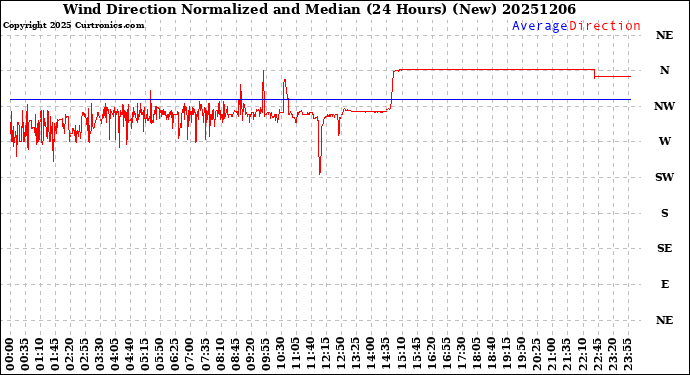This screenshot has width=690, height=375.
Task: Click the 18:05 time axis label
Action: [x=476, y=355]
